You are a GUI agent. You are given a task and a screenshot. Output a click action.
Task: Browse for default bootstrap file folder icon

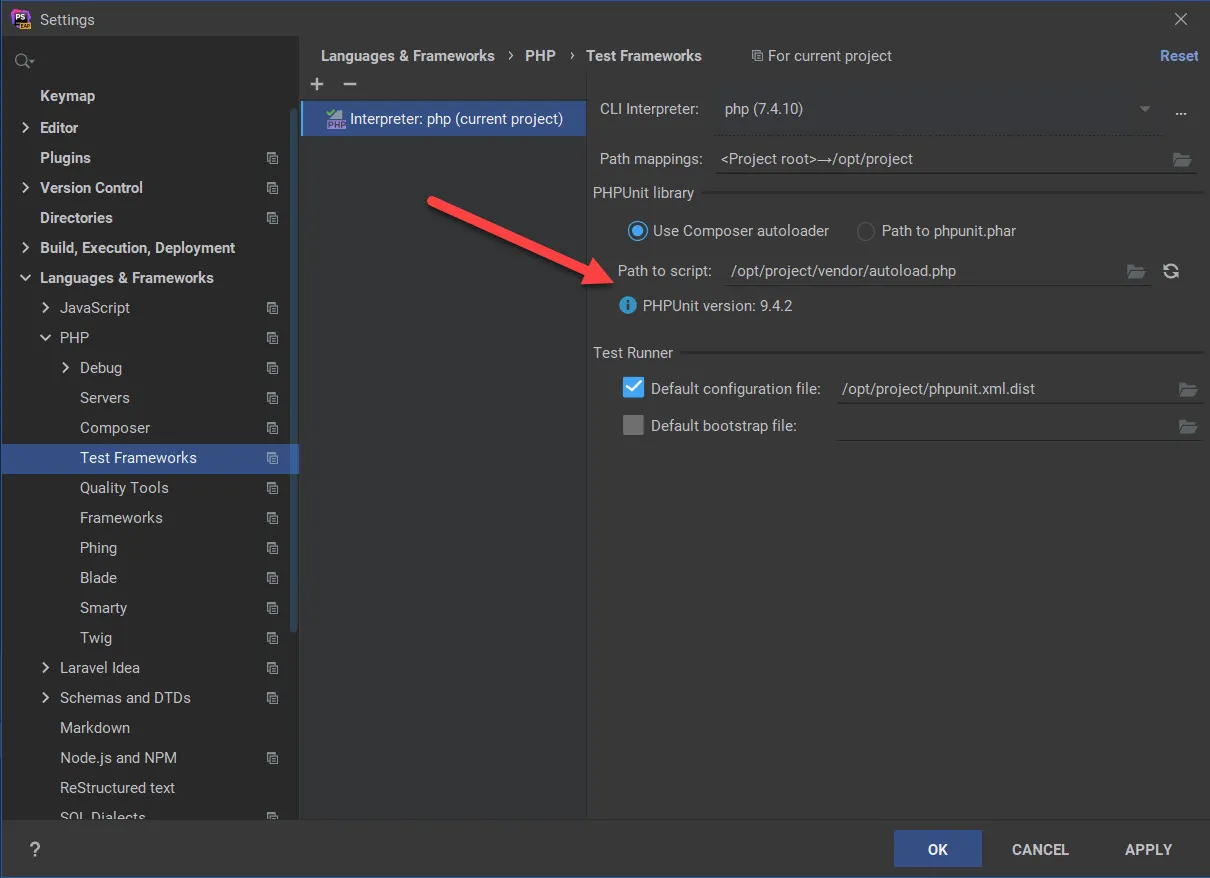click(1187, 427)
